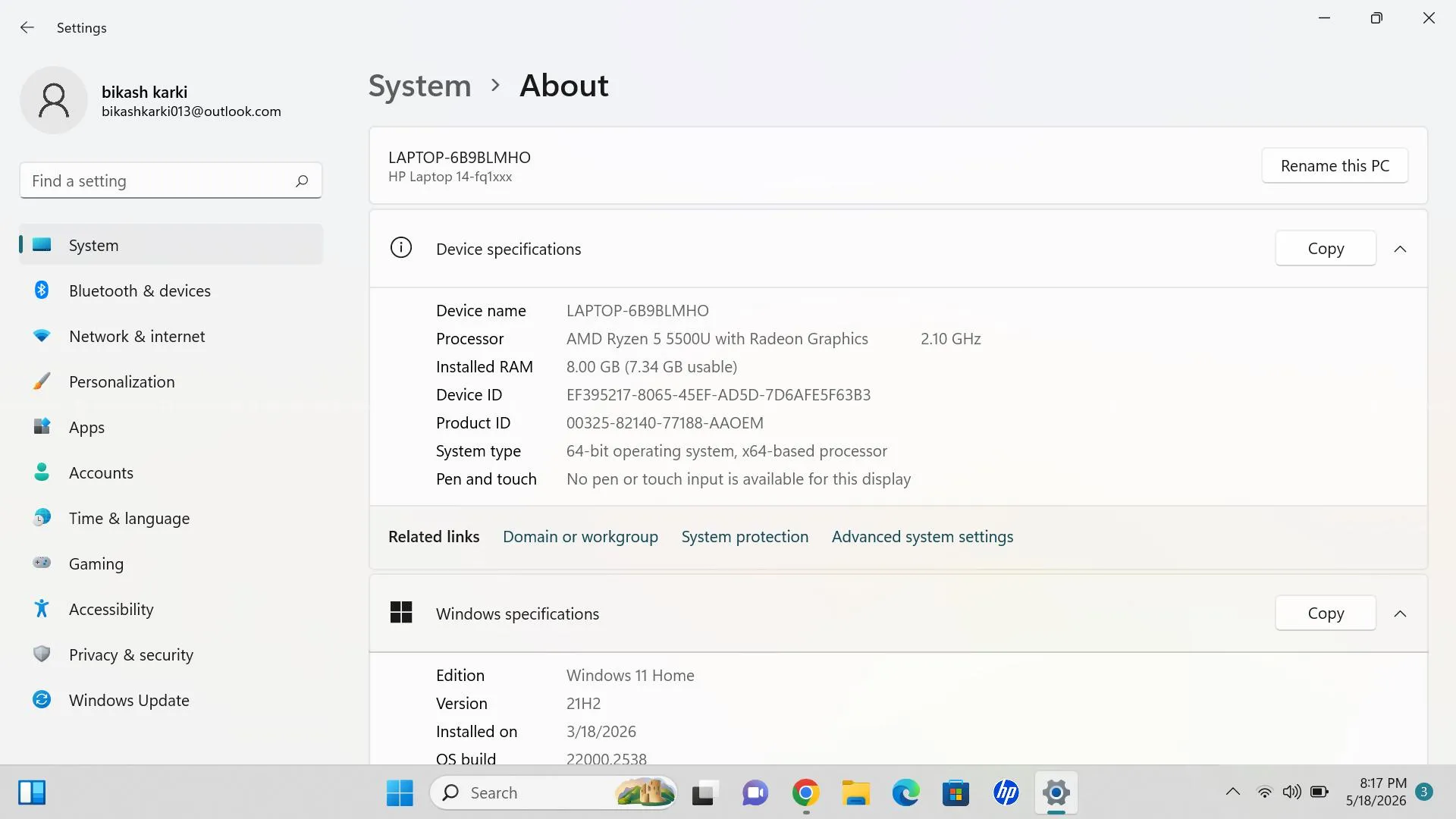Open Apps settings

pos(171,427)
